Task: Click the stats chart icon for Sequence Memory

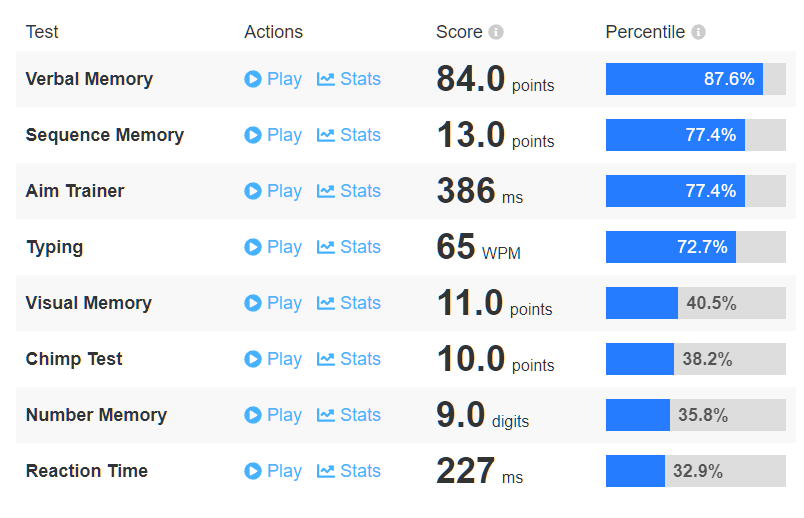Action: click(326, 135)
